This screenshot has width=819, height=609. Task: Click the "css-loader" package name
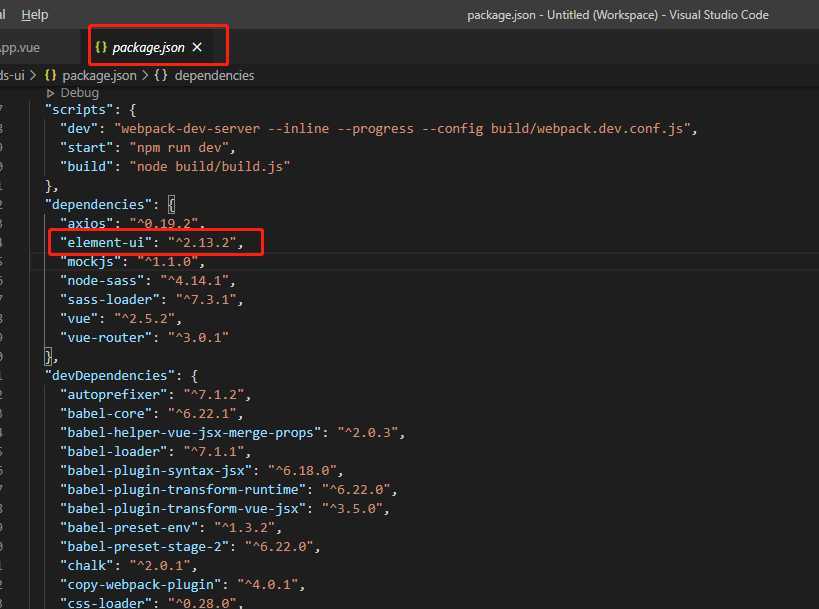pos(106,603)
